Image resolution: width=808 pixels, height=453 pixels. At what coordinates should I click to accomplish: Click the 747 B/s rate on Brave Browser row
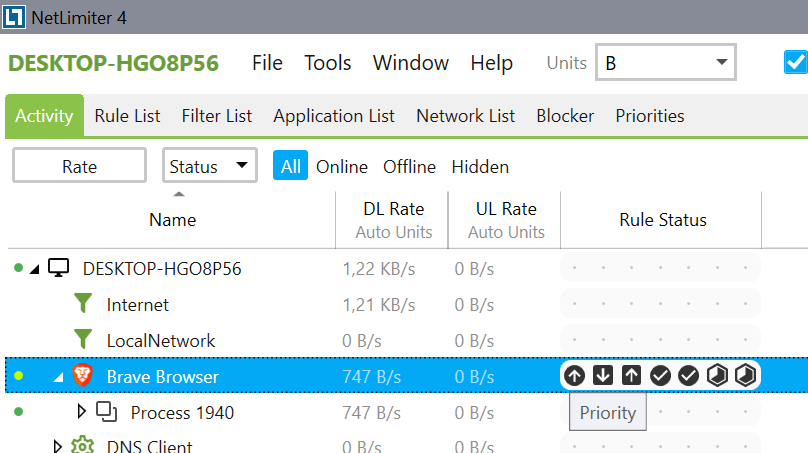coord(372,377)
